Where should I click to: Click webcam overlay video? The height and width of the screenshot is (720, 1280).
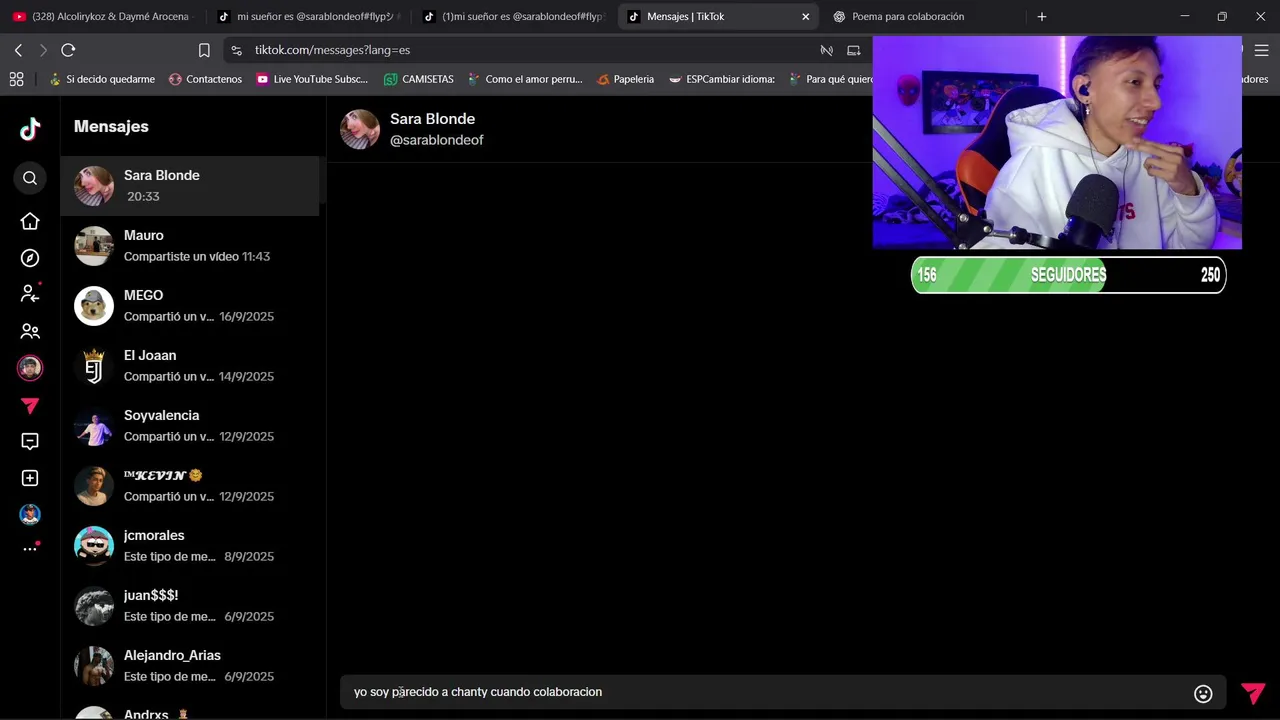pos(1057,143)
